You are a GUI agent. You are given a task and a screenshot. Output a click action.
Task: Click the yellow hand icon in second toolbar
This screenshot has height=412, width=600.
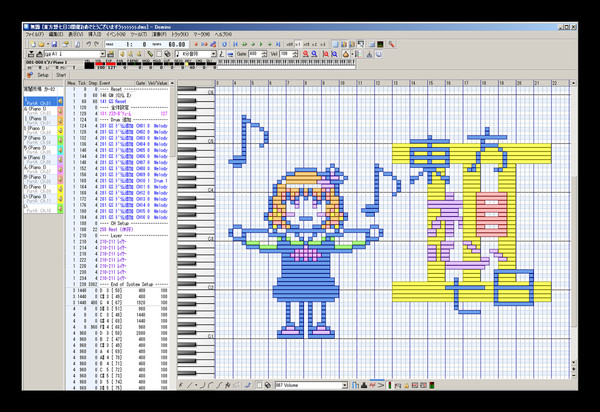[x=122, y=54]
